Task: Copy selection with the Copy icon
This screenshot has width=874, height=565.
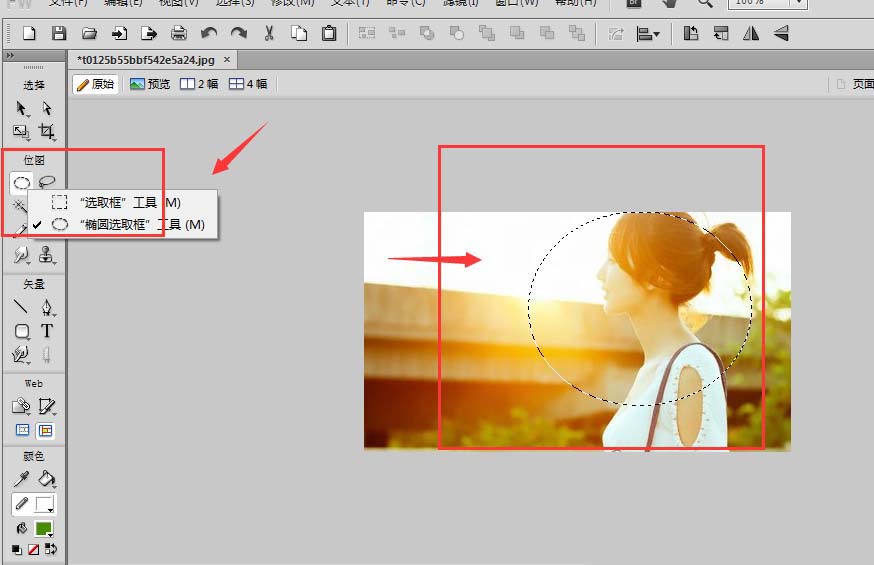Action: (299, 33)
